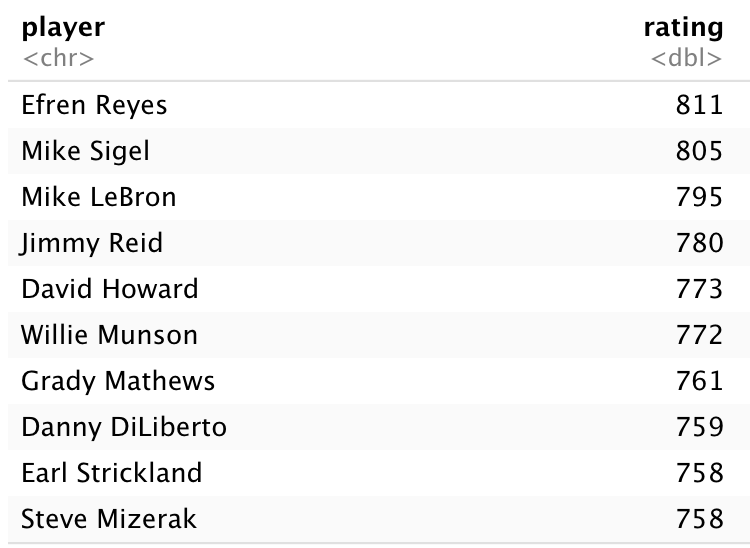
Task: Click the Mike Sigel name cell
Action: tap(86, 151)
